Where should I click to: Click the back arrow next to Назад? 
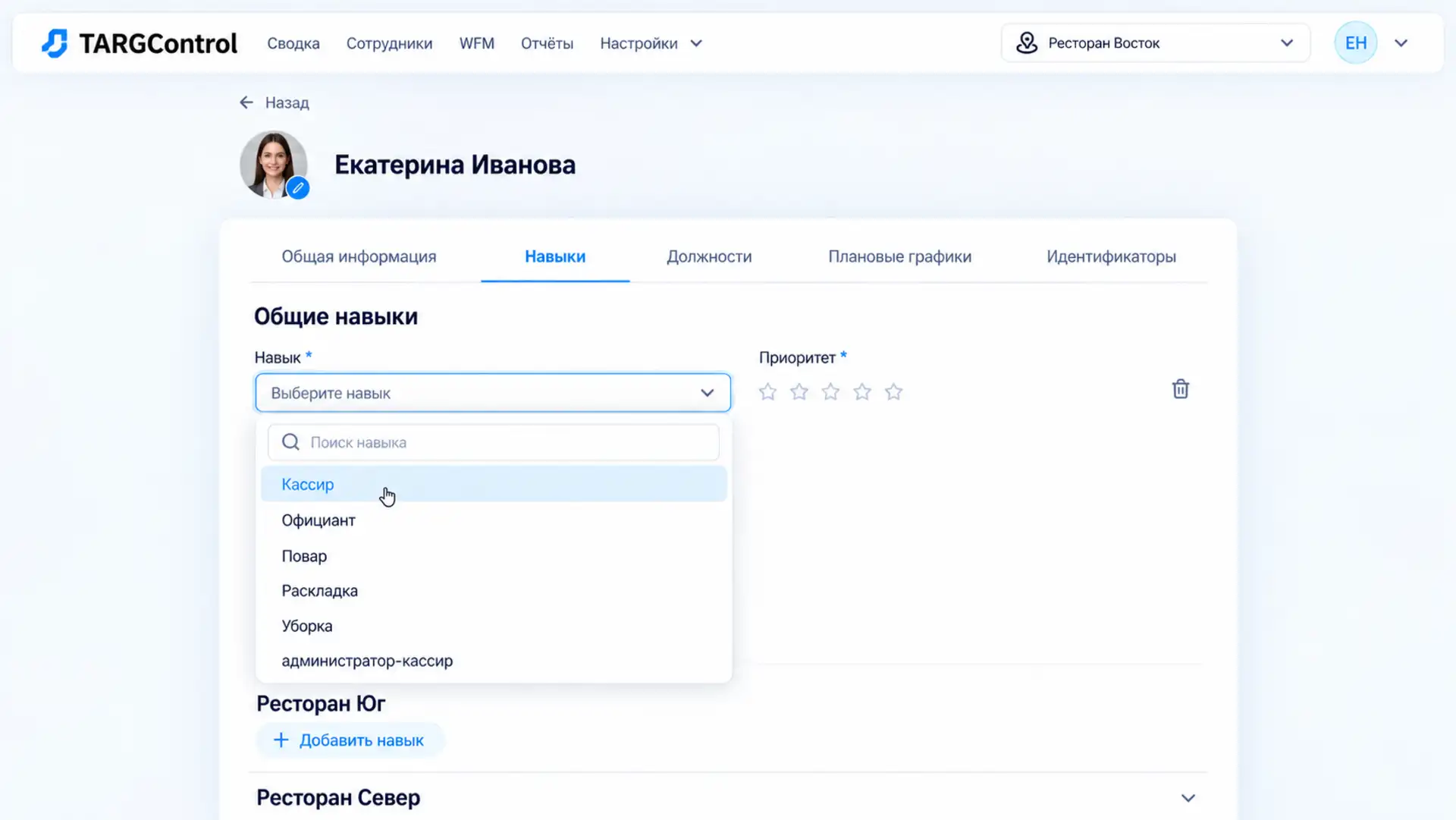[246, 102]
